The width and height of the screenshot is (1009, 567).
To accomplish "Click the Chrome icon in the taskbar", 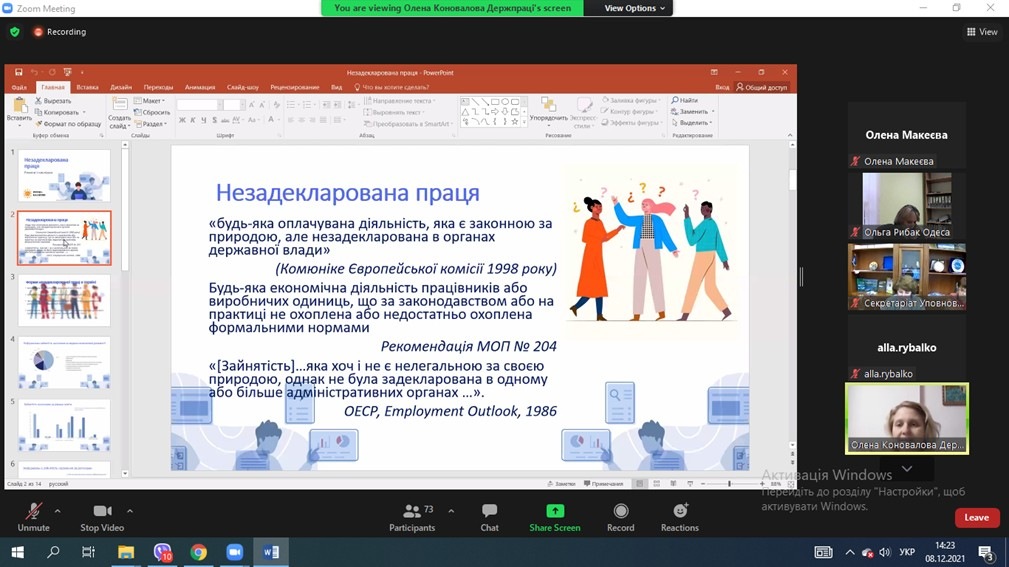I will pyautogui.click(x=199, y=552).
